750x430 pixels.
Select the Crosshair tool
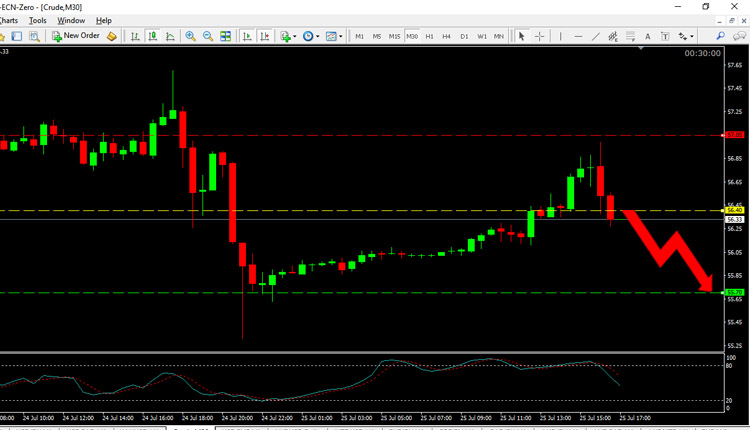(540, 36)
